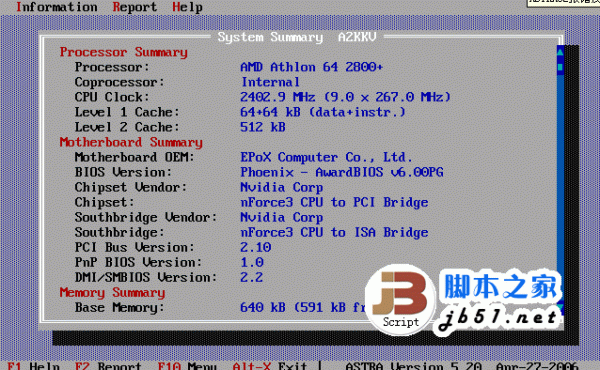Click the 'CPU Clock:' label
600x370 pixels.
(112, 97)
